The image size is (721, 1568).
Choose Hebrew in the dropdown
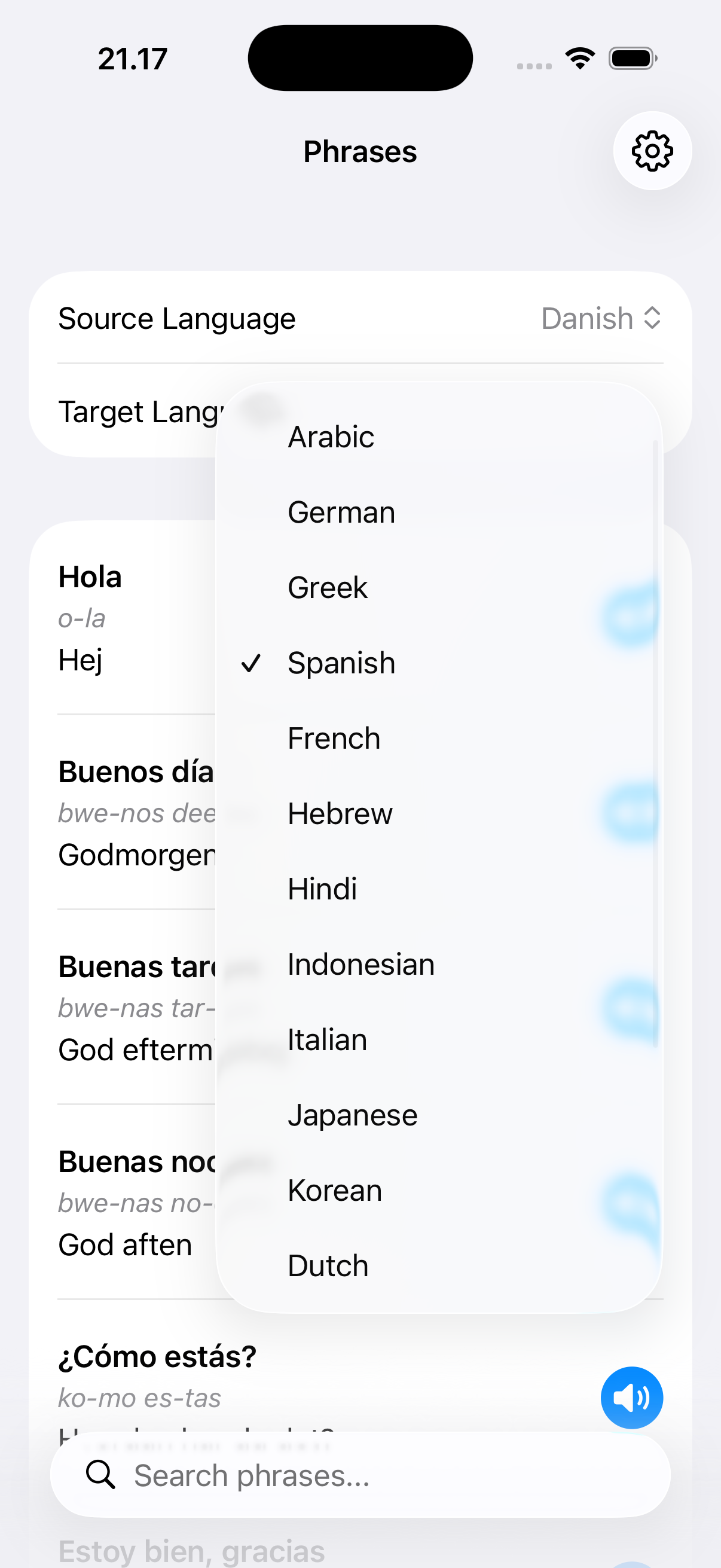340,813
